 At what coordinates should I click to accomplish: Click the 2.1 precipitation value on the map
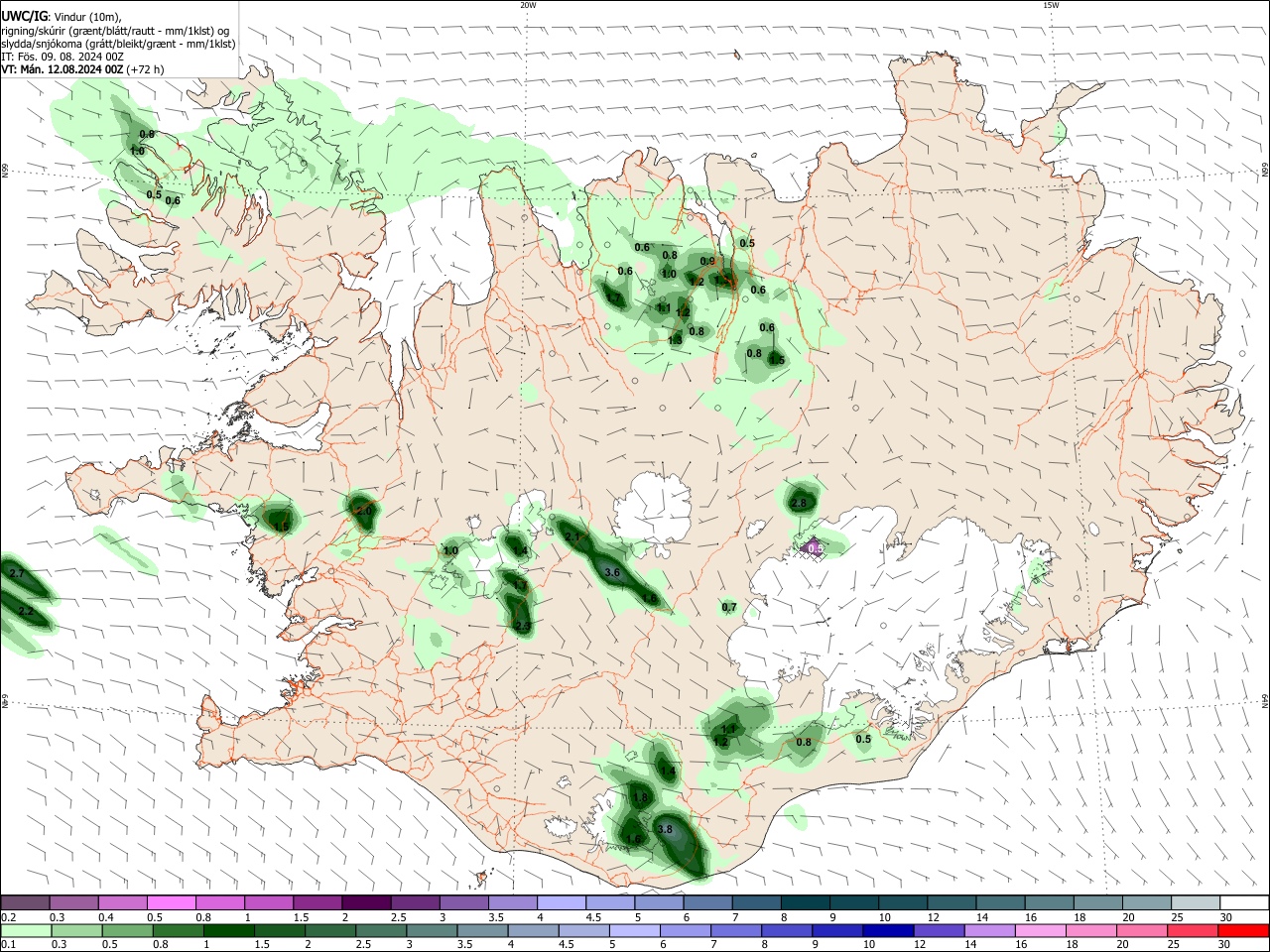click(x=571, y=536)
